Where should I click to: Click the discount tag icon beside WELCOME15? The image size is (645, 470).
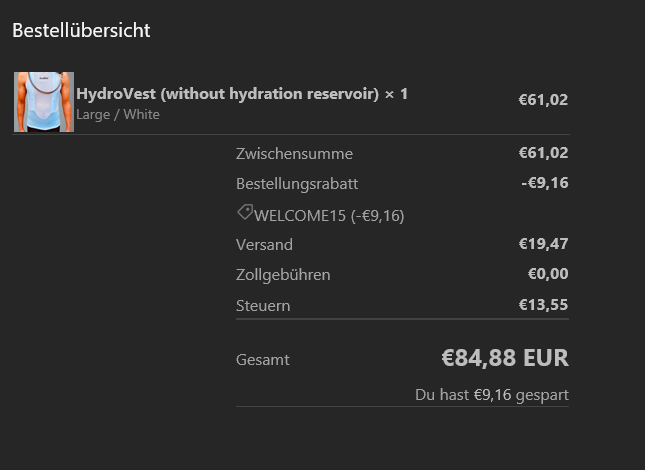[x=244, y=213]
